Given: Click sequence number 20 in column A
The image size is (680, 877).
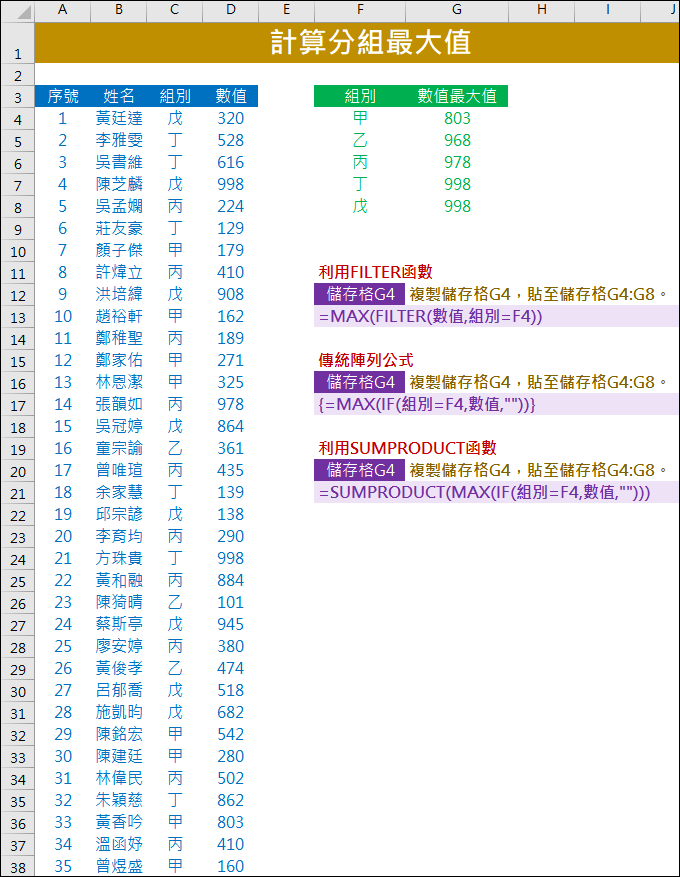Looking at the screenshot, I should click(63, 536).
